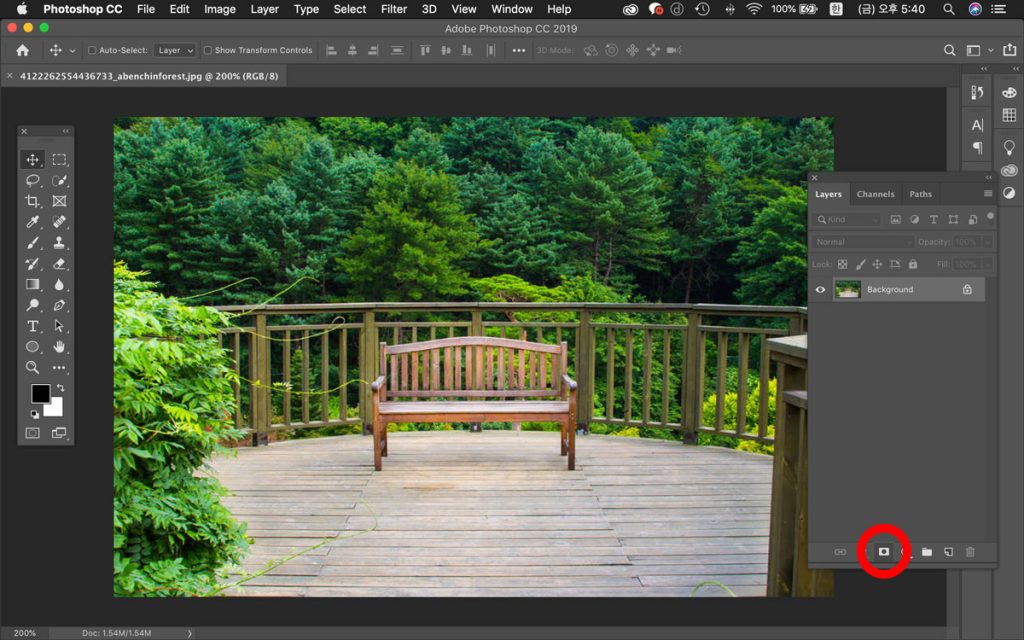Select the Lasso tool

pos(32,180)
